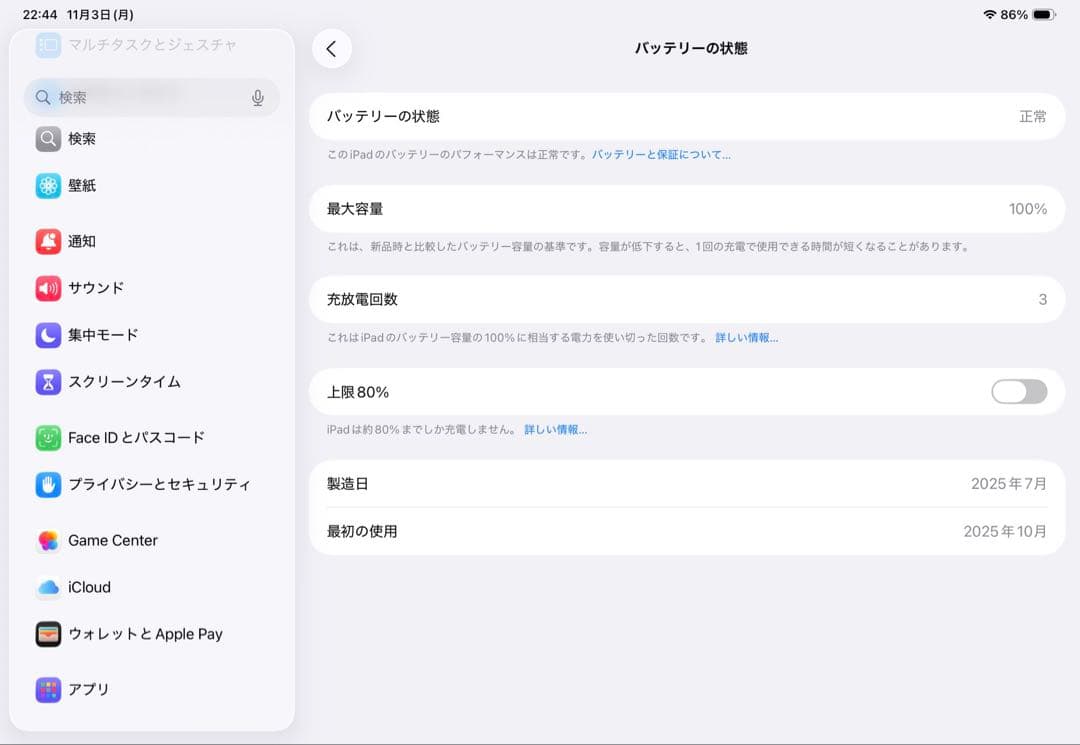Select 検索 in the sidebar menu
The width and height of the screenshot is (1080, 745).
(80, 139)
